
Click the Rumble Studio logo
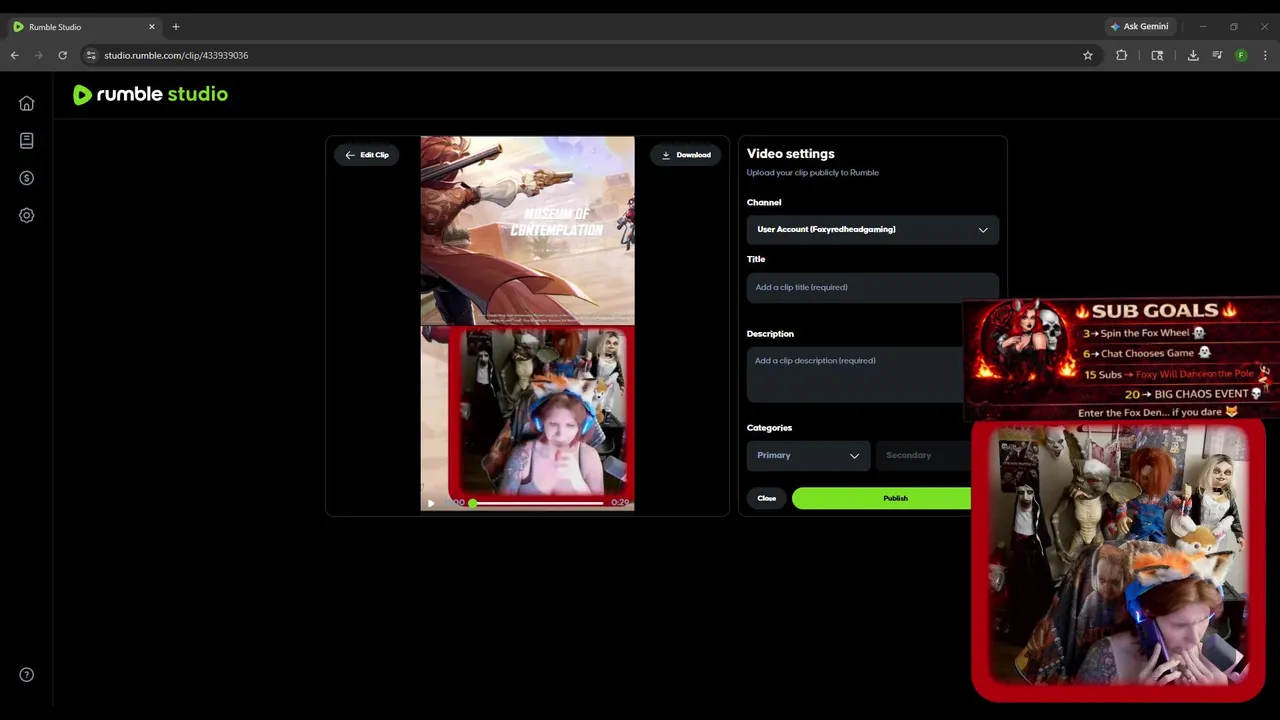click(150, 94)
